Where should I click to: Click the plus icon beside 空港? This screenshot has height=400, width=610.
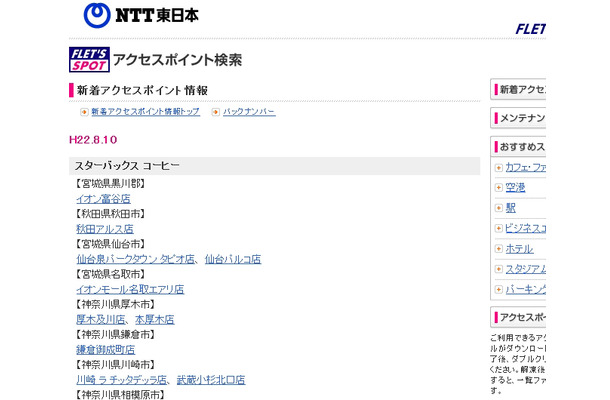click(x=498, y=188)
